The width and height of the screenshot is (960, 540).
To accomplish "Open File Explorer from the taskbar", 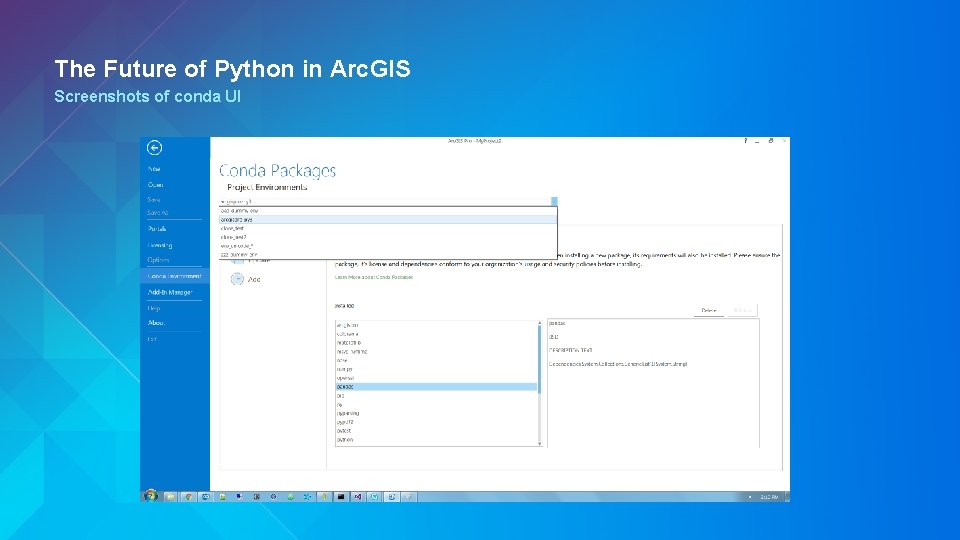I will [171, 497].
